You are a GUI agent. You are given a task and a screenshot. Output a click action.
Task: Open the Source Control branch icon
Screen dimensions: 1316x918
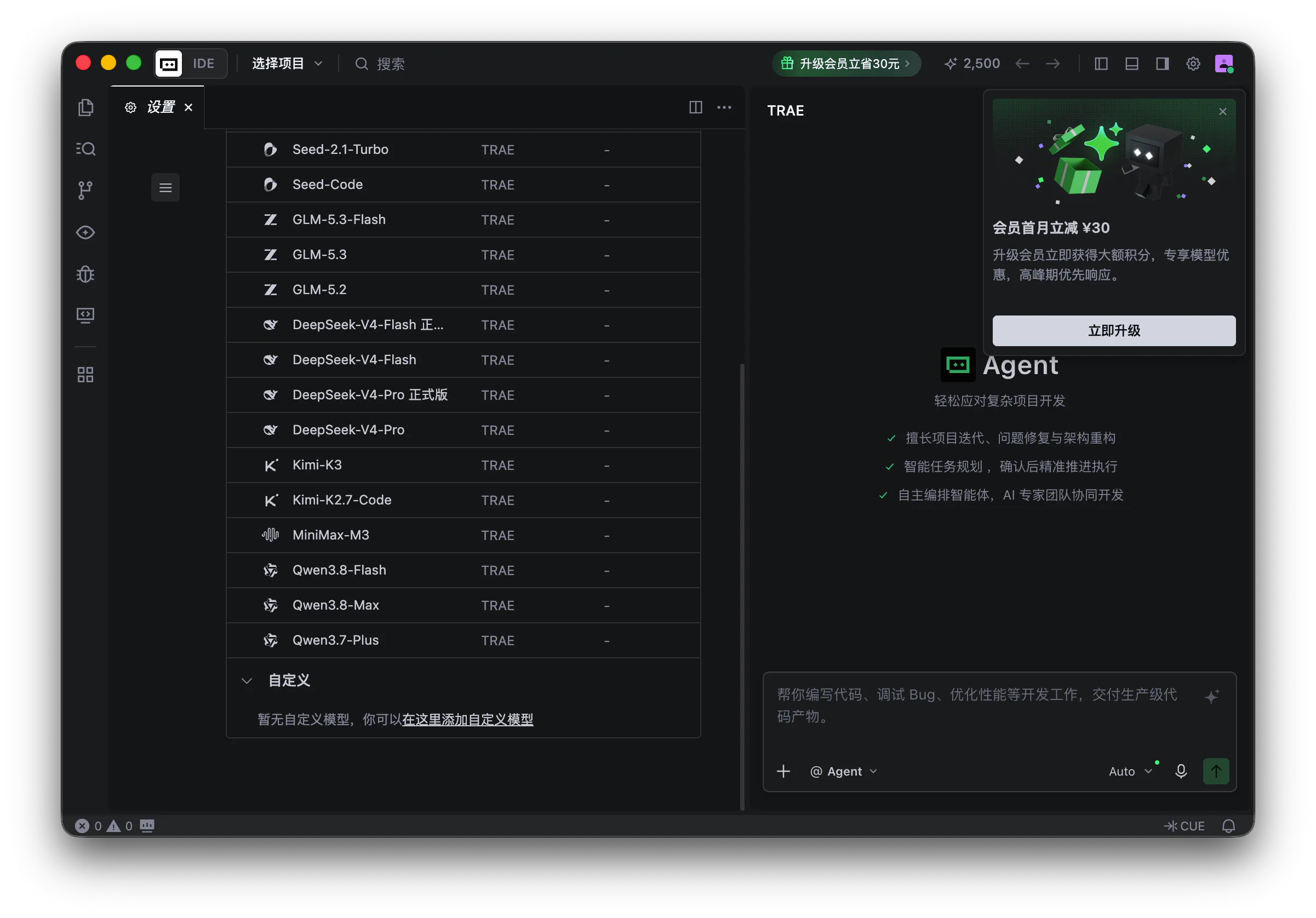point(85,190)
